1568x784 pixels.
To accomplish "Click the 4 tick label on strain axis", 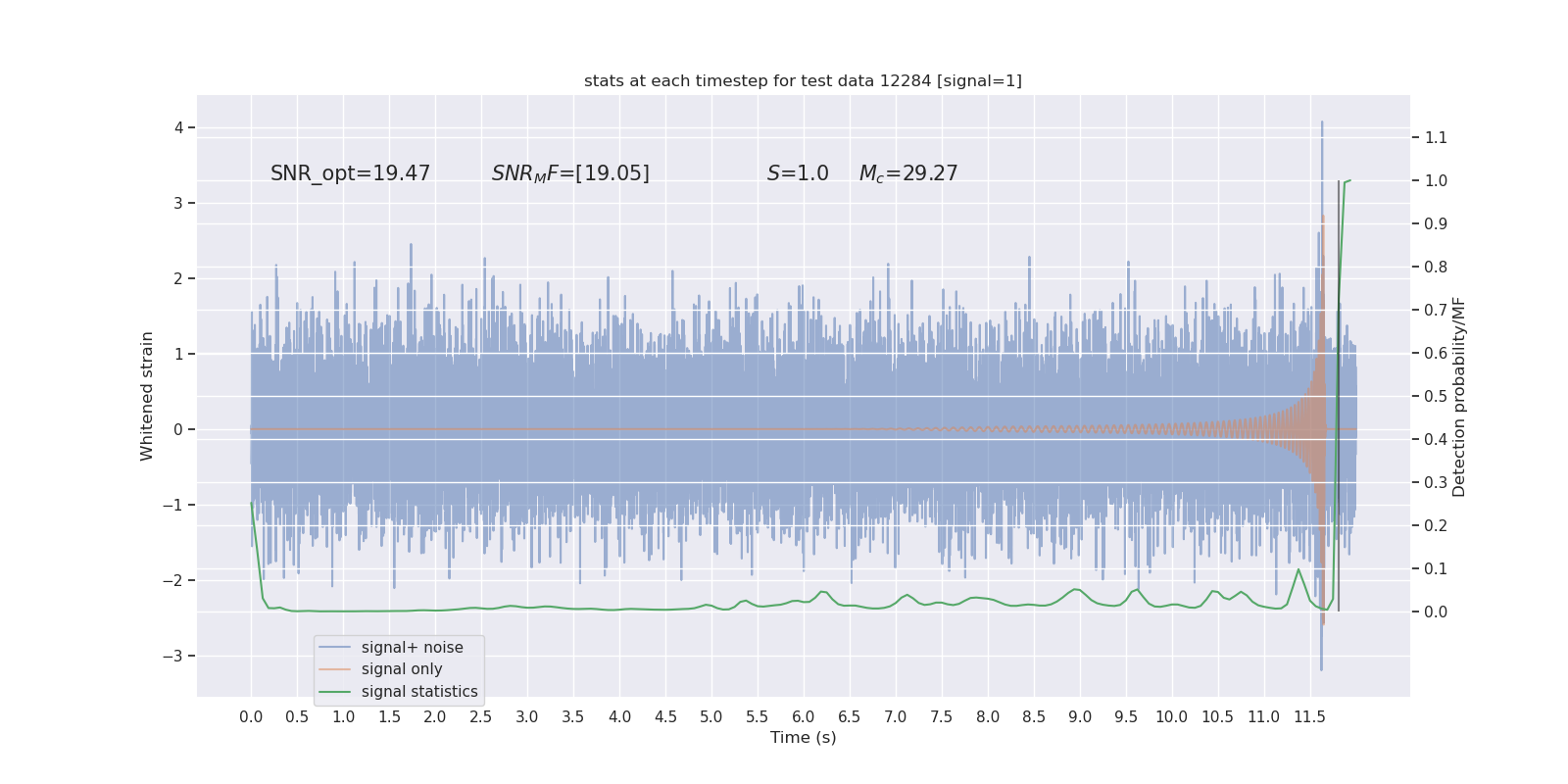I will pos(178,127).
